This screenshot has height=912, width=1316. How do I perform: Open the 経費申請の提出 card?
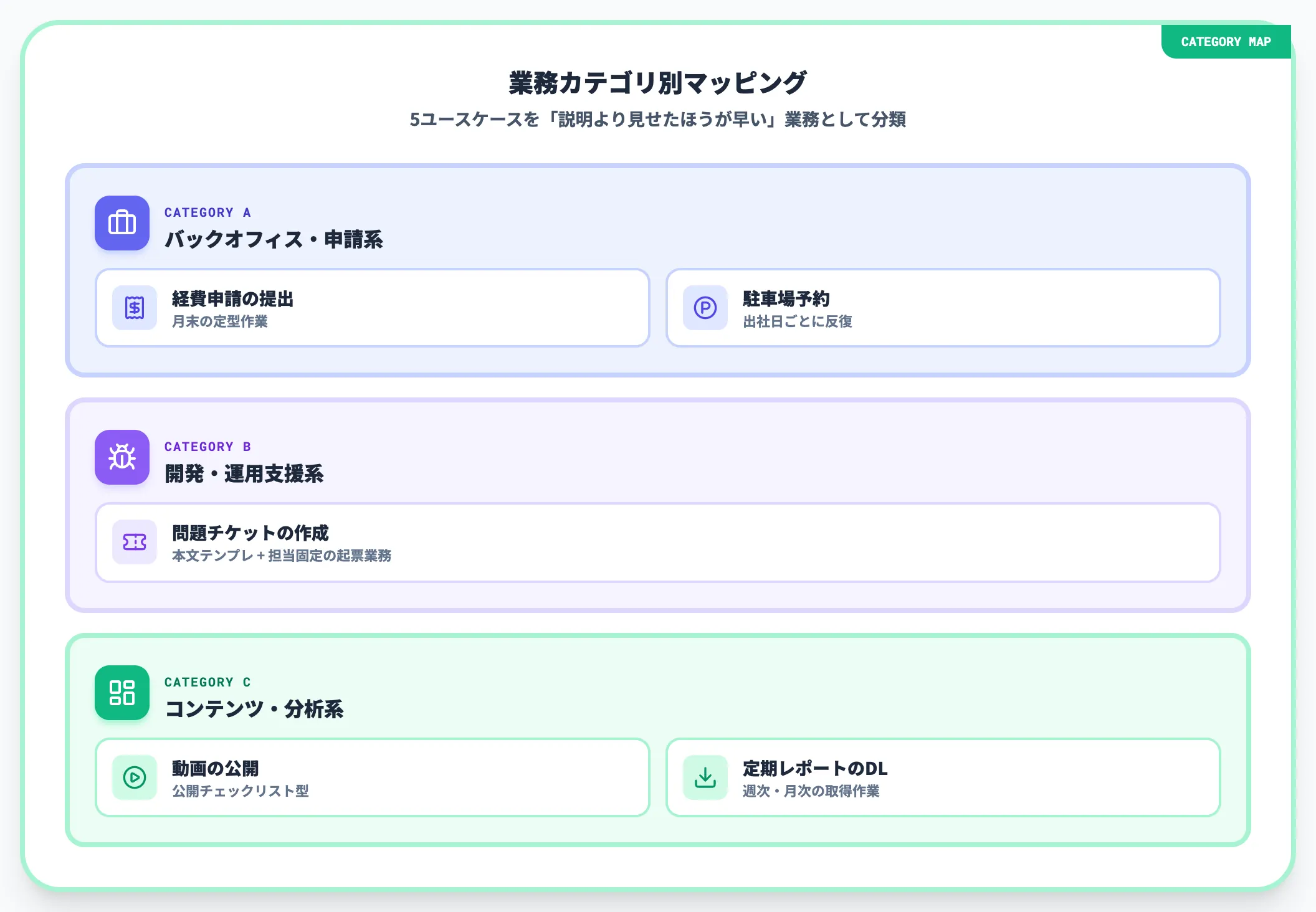point(373,308)
